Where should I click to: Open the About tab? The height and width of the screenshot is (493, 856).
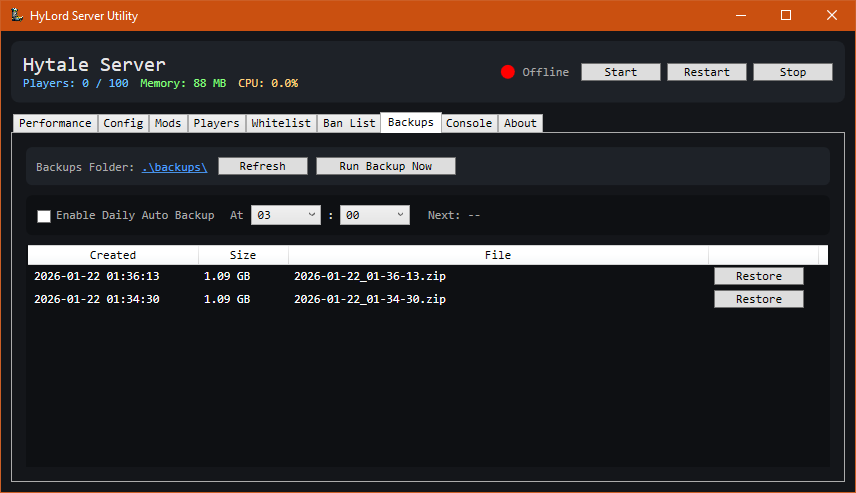coord(520,123)
